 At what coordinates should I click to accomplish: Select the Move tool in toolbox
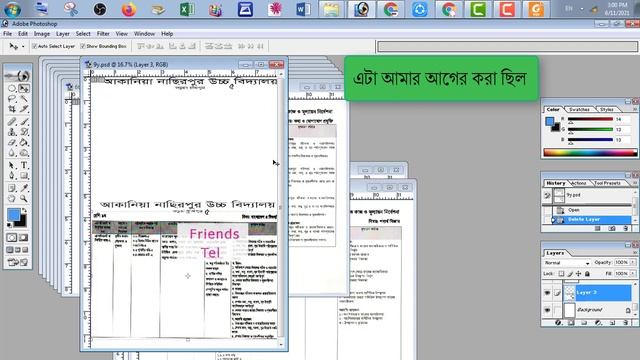pos(24,88)
